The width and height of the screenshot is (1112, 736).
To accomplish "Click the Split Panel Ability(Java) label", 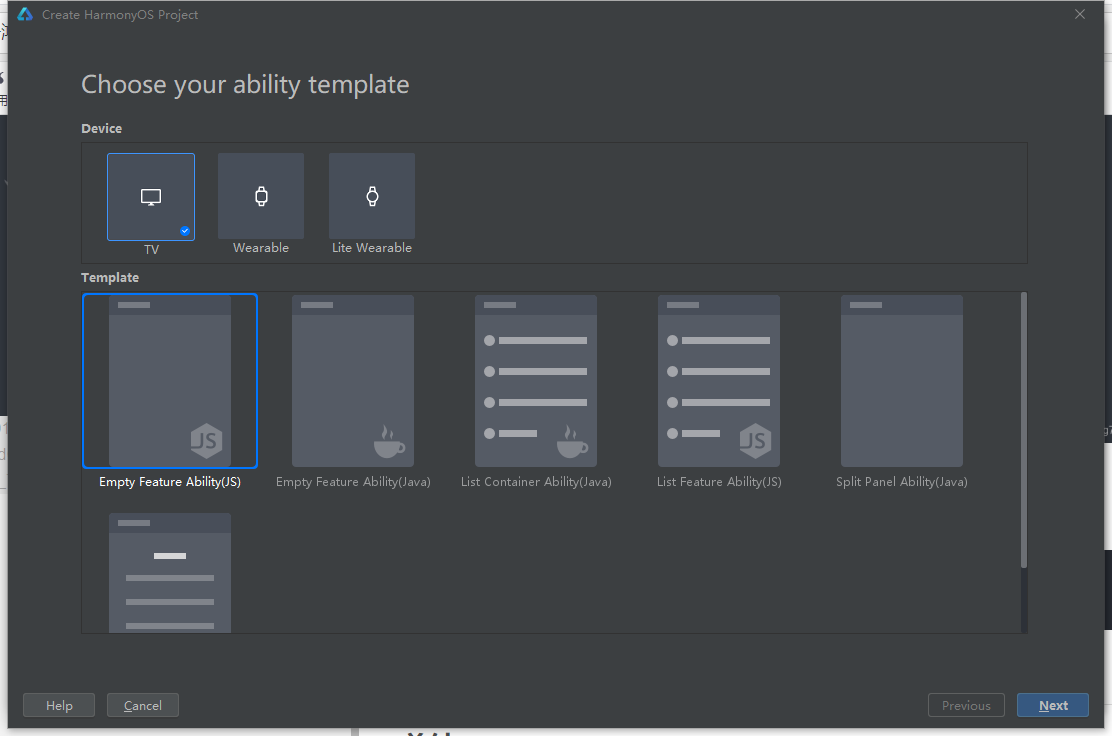I will click(901, 482).
